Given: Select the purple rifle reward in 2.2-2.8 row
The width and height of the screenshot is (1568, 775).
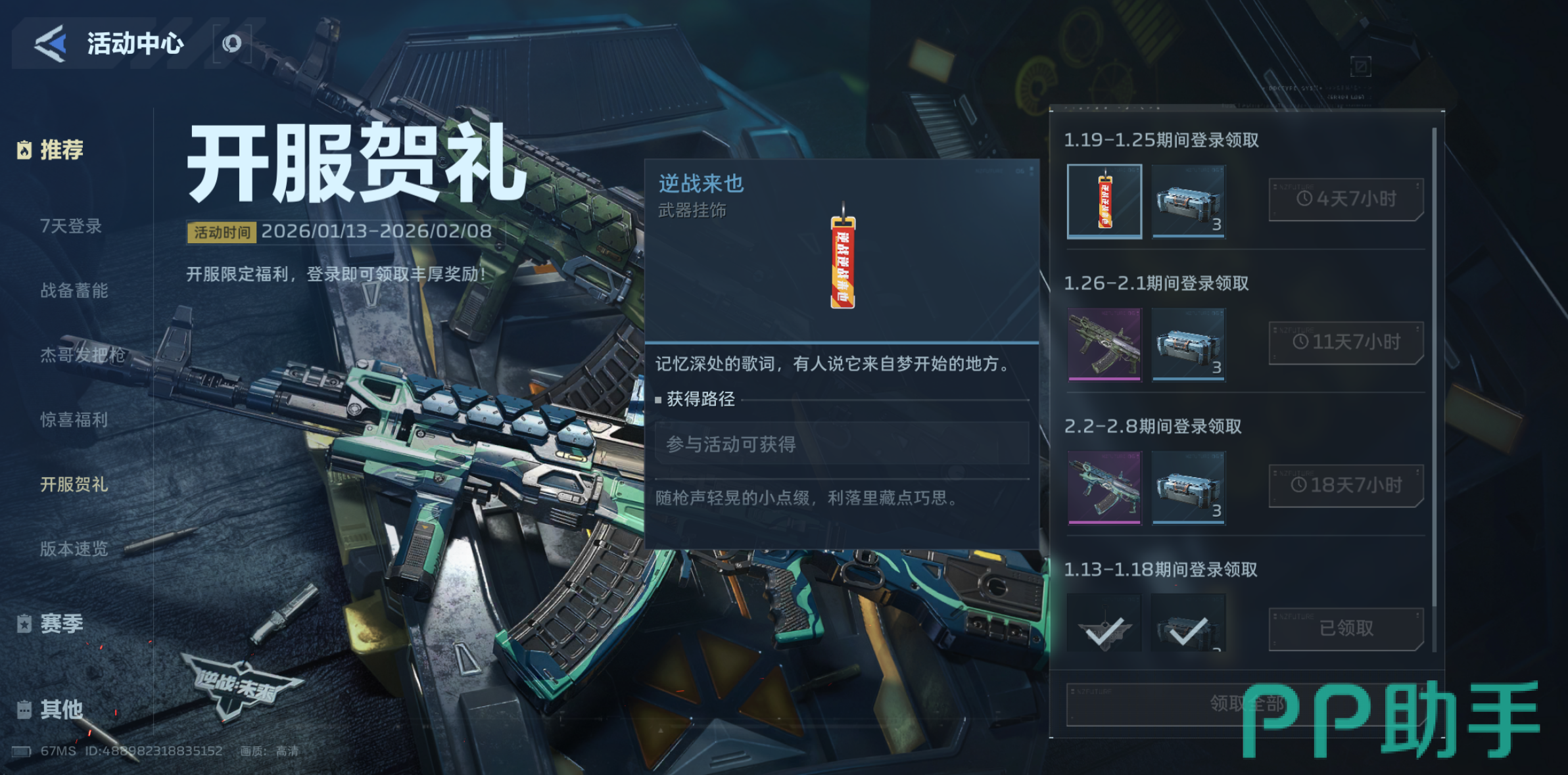Looking at the screenshot, I should pos(1104,488).
